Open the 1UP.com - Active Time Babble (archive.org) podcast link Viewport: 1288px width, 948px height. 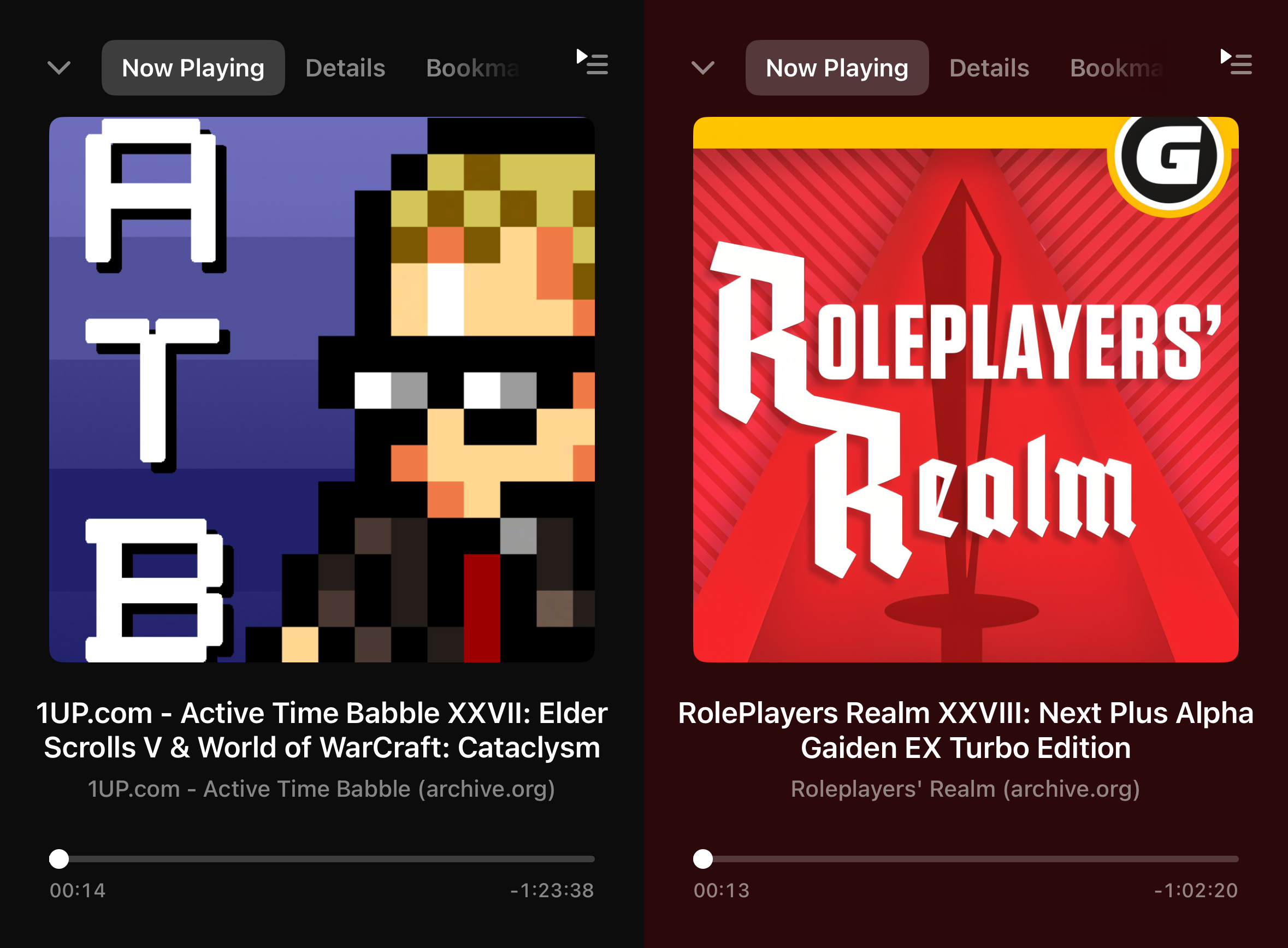coord(321,789)
